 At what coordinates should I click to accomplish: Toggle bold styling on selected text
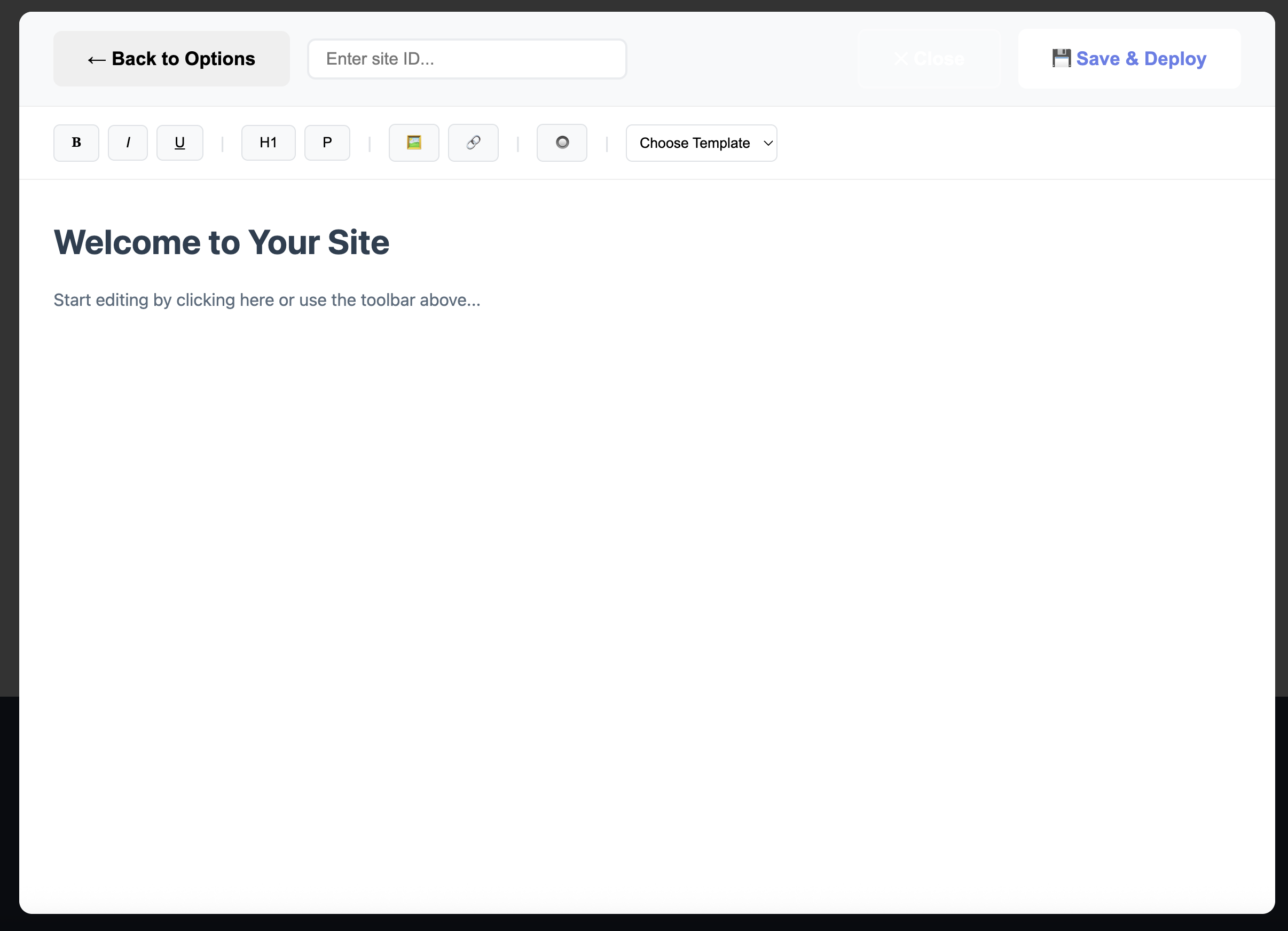(x=75, y=143)
